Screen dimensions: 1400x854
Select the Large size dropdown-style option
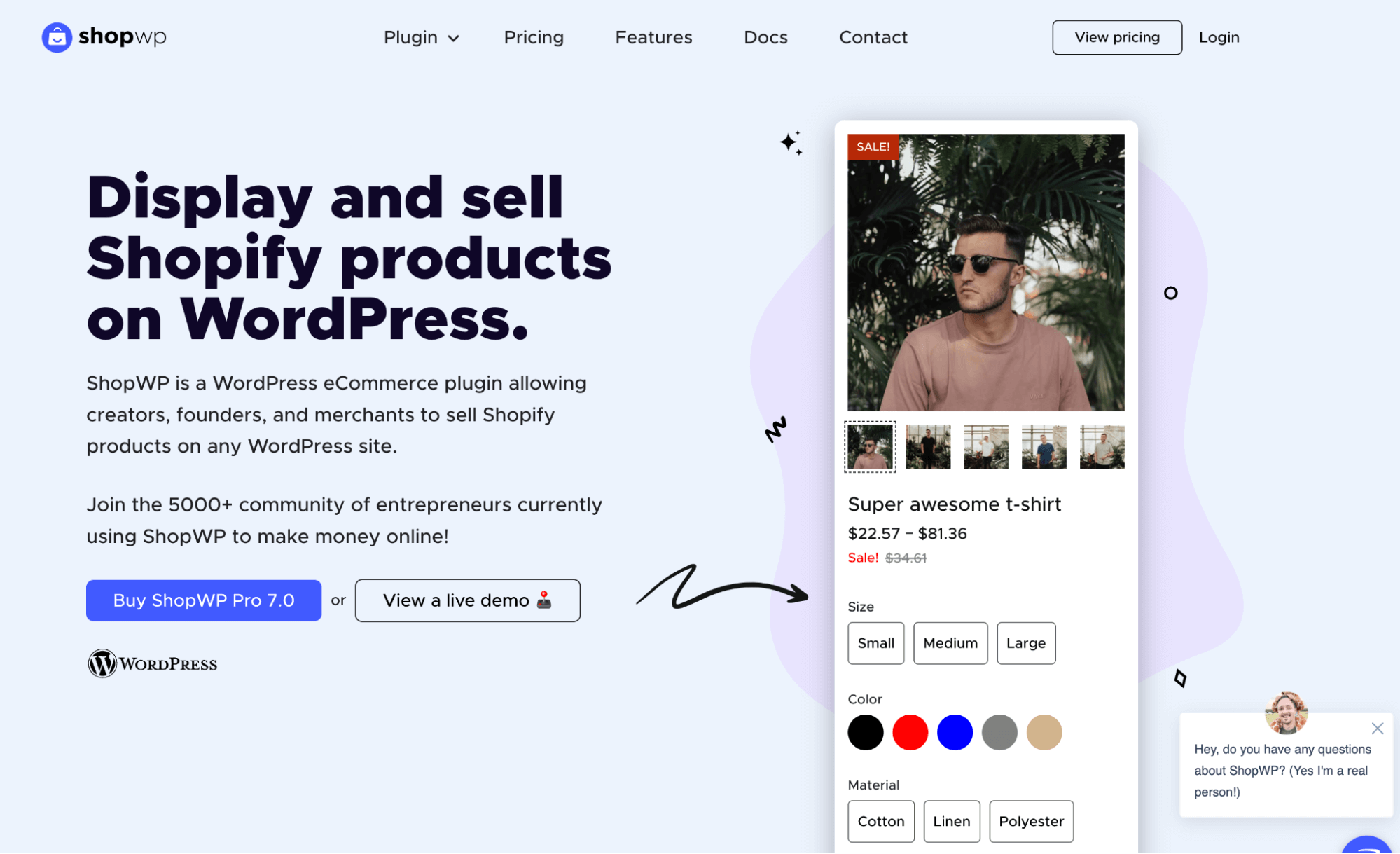(x=1026, y=643)
